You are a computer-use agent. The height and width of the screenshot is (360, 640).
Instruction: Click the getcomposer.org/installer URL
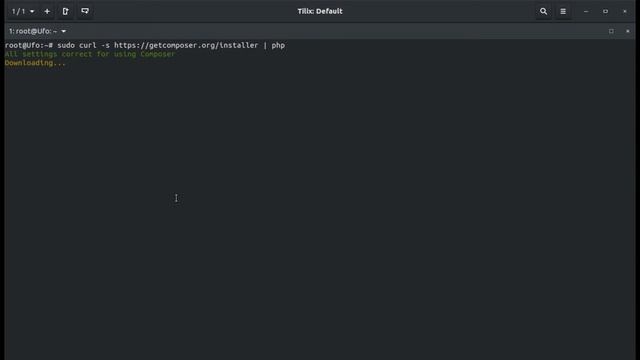click(x=186, y=45)
